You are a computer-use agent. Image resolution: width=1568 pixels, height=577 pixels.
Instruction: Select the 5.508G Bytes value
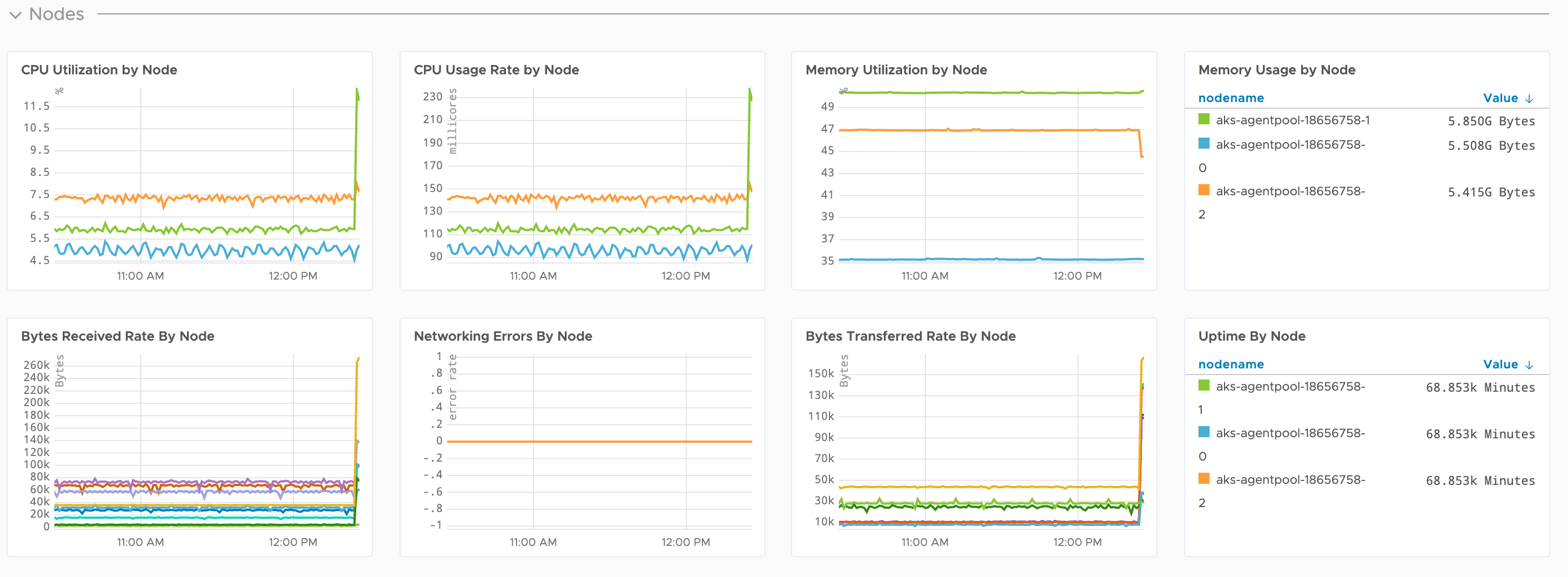(1491, 145)
